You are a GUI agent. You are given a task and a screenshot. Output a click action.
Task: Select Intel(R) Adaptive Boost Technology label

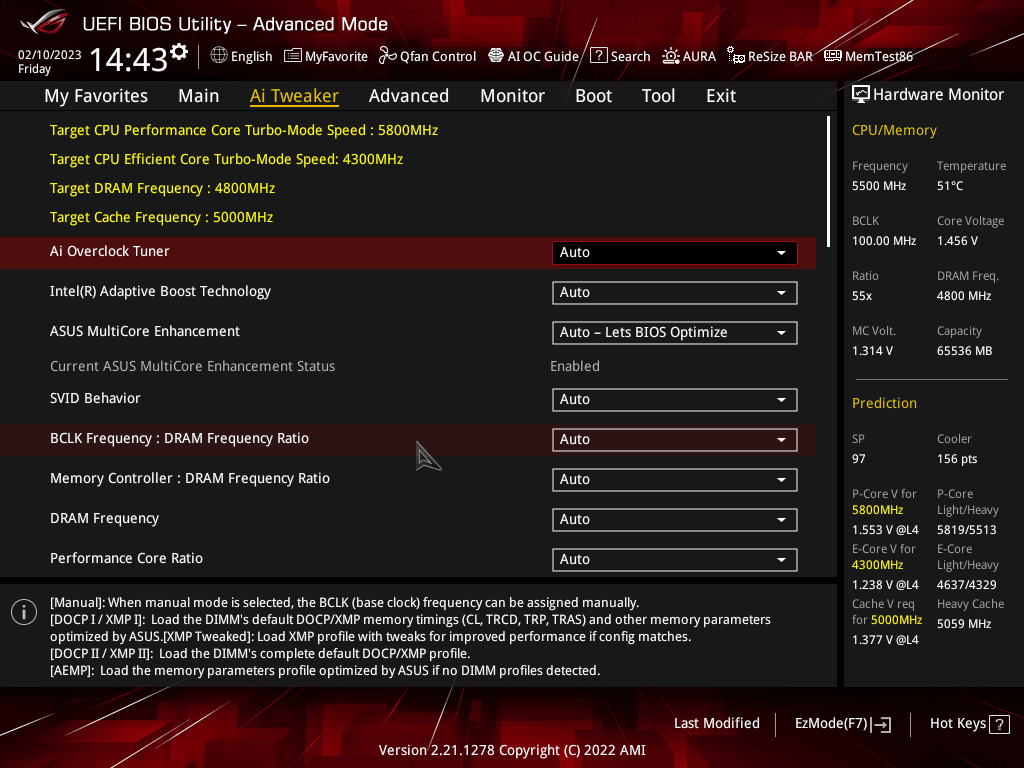(160, 292)
